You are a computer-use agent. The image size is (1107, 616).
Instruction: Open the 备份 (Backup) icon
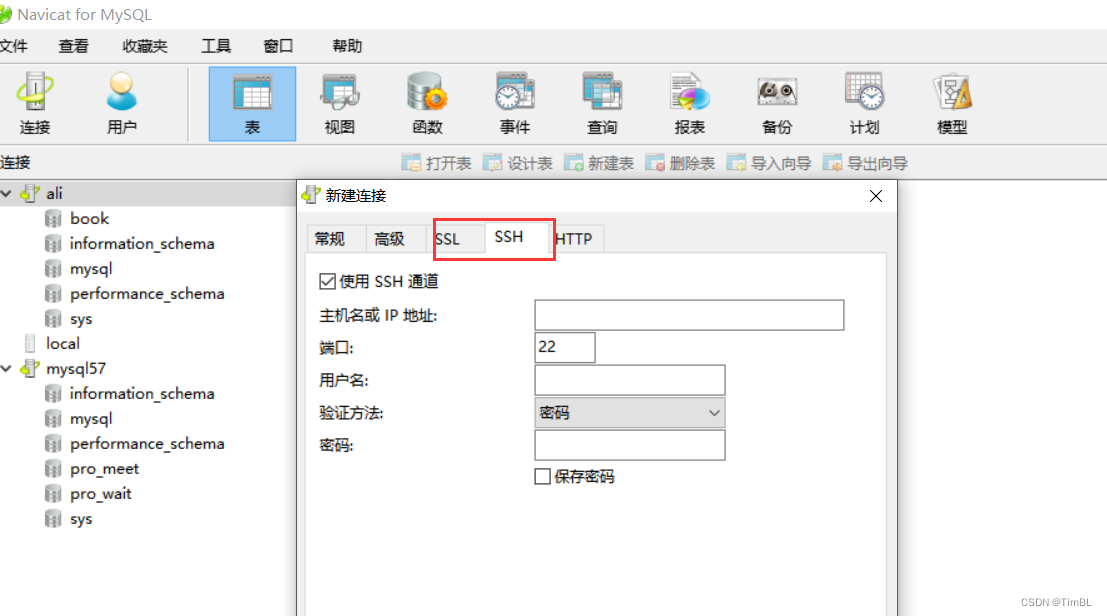point(777,100)
